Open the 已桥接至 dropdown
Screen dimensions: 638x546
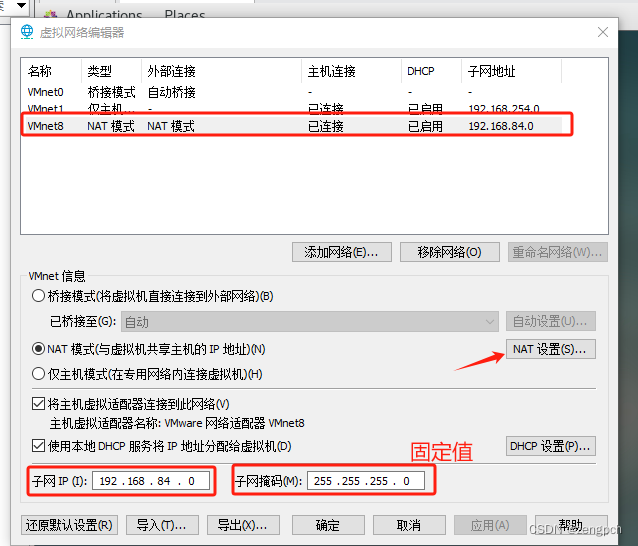pos(310,322)
